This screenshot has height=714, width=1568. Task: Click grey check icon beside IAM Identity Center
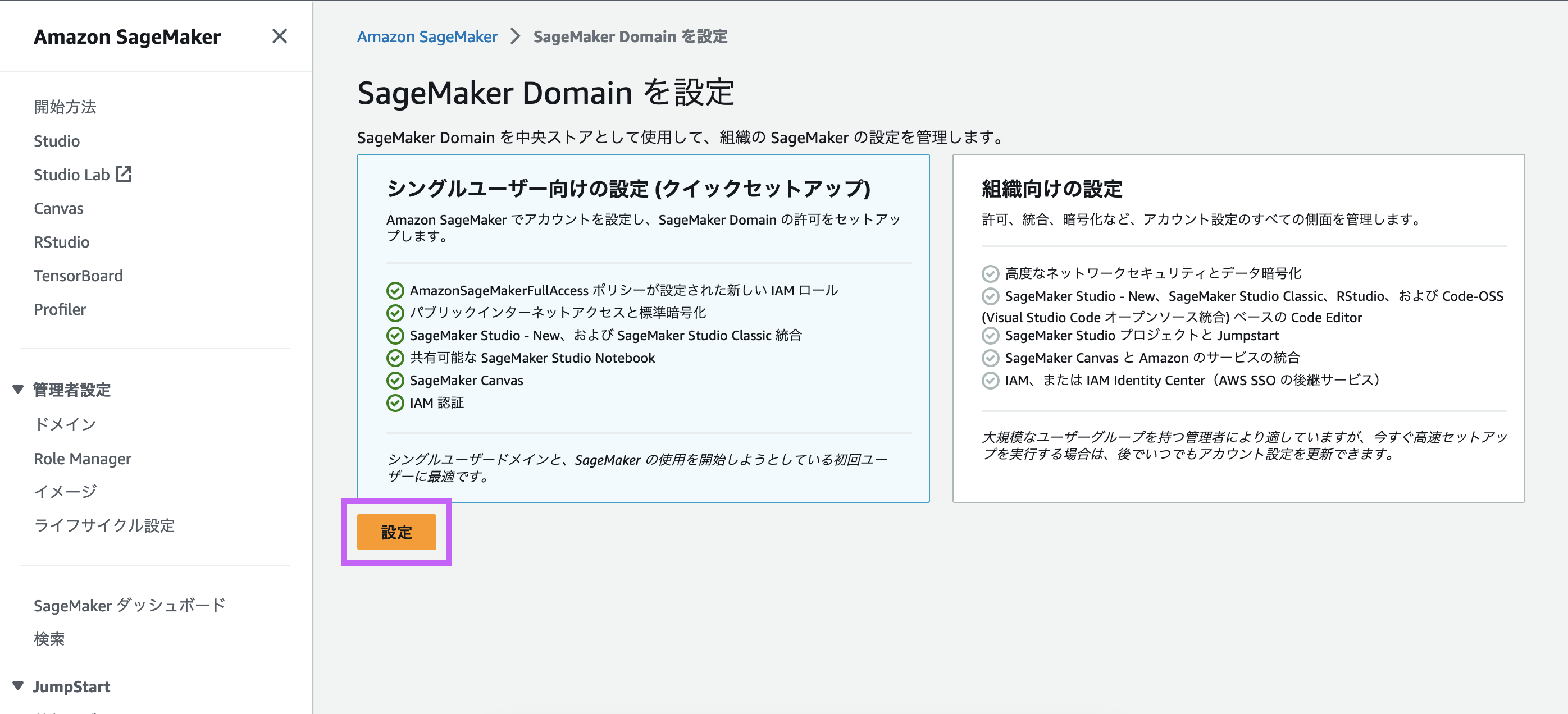click(990, 381)
